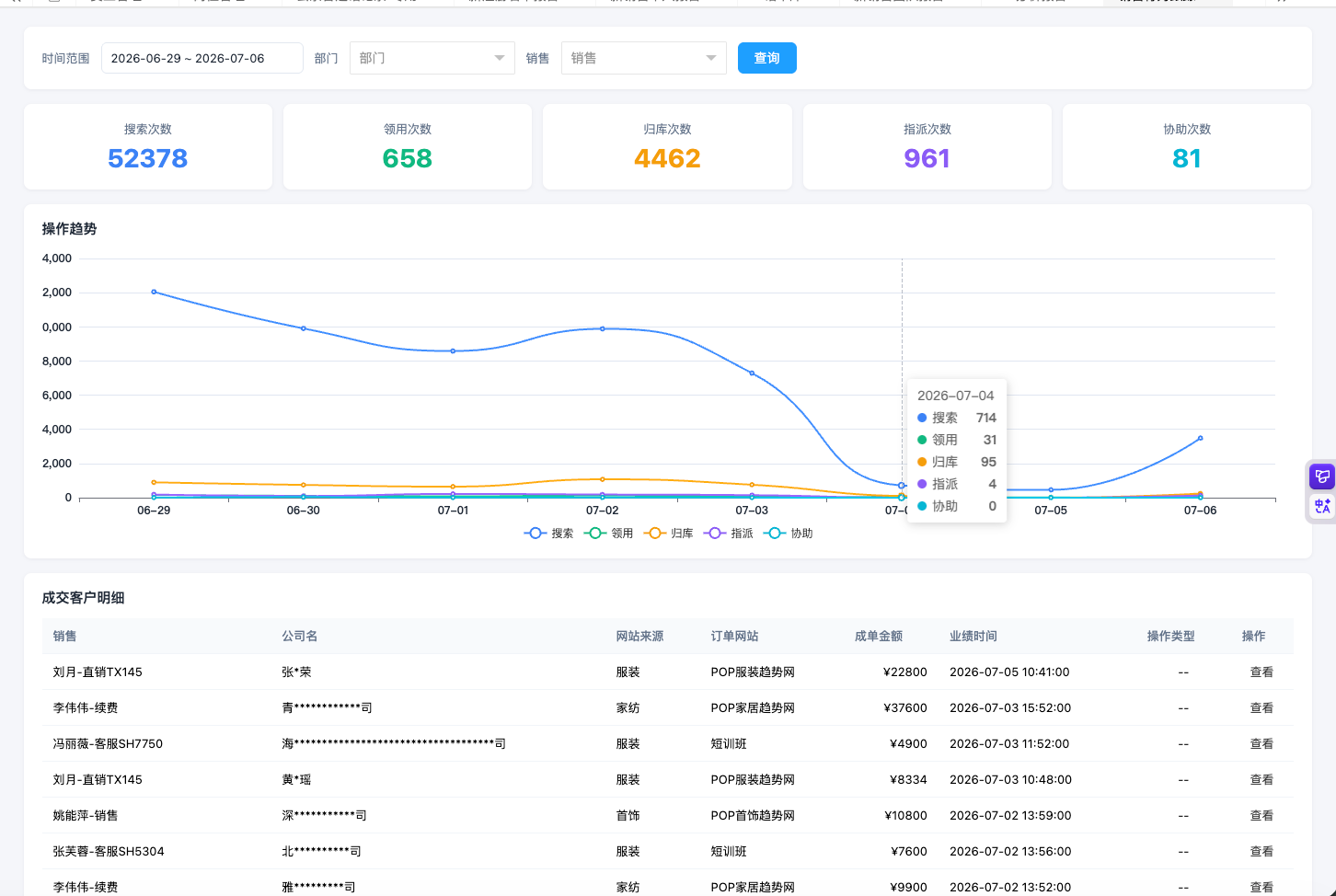
Task: Open the date range picker field
Action: point(202,58)
